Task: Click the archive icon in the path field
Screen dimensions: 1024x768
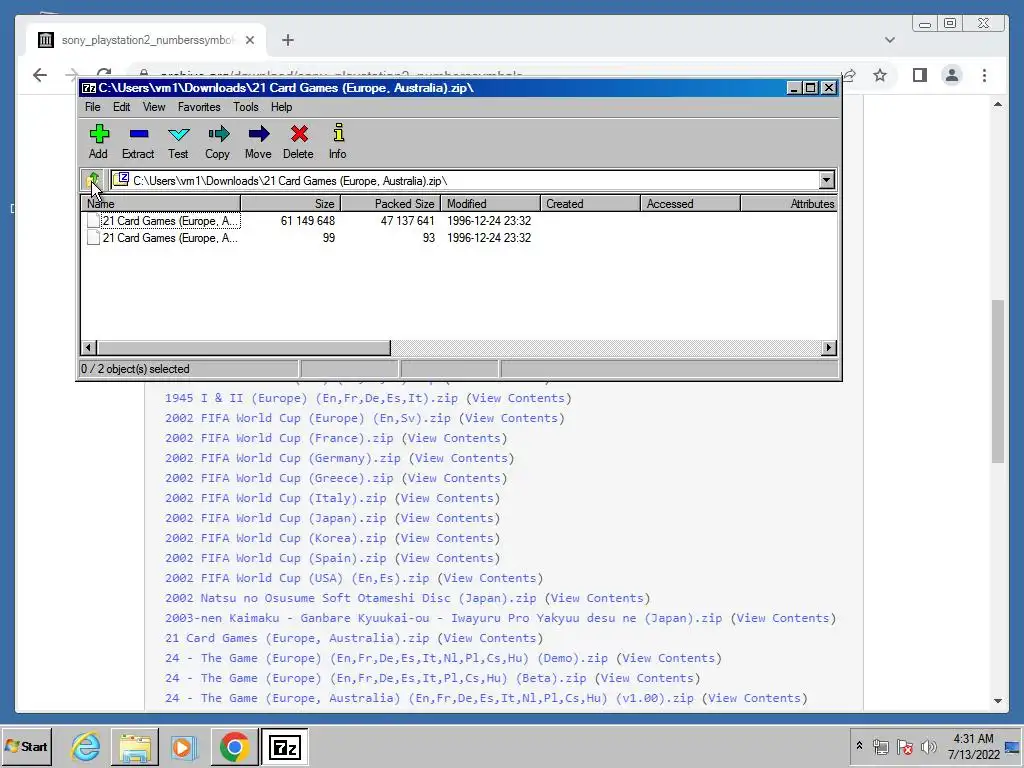Action: pyautogui.click(x=121, y=180)
